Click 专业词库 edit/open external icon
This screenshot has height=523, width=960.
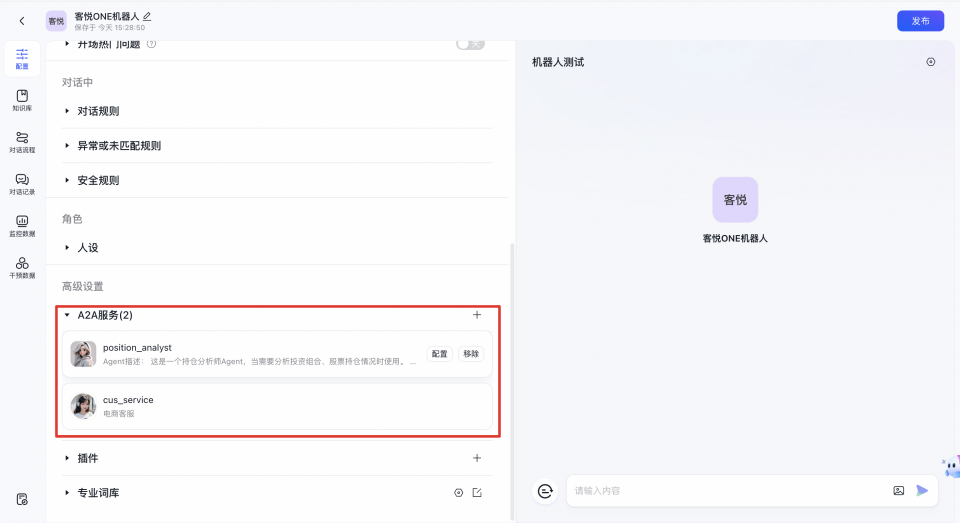(477, 492)
